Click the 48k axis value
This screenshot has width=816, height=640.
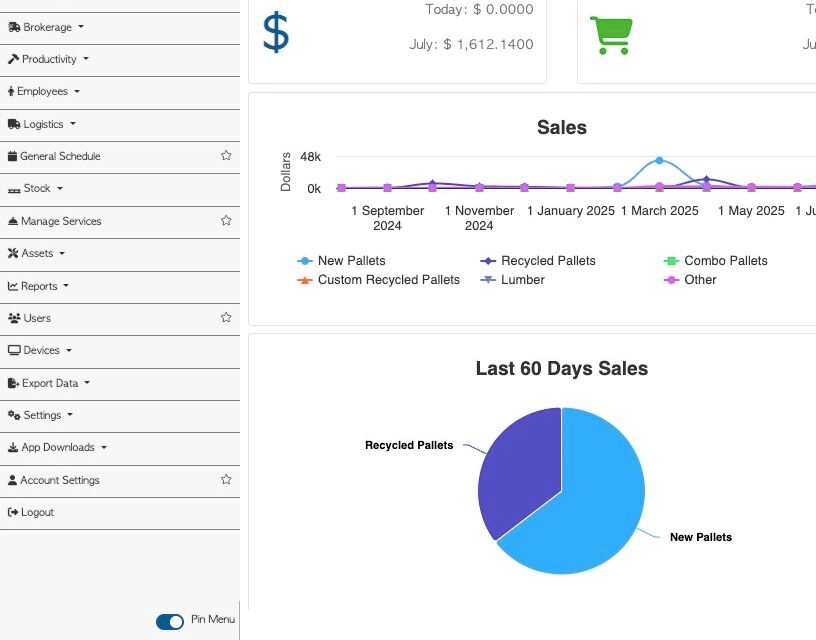click(311, 157)
